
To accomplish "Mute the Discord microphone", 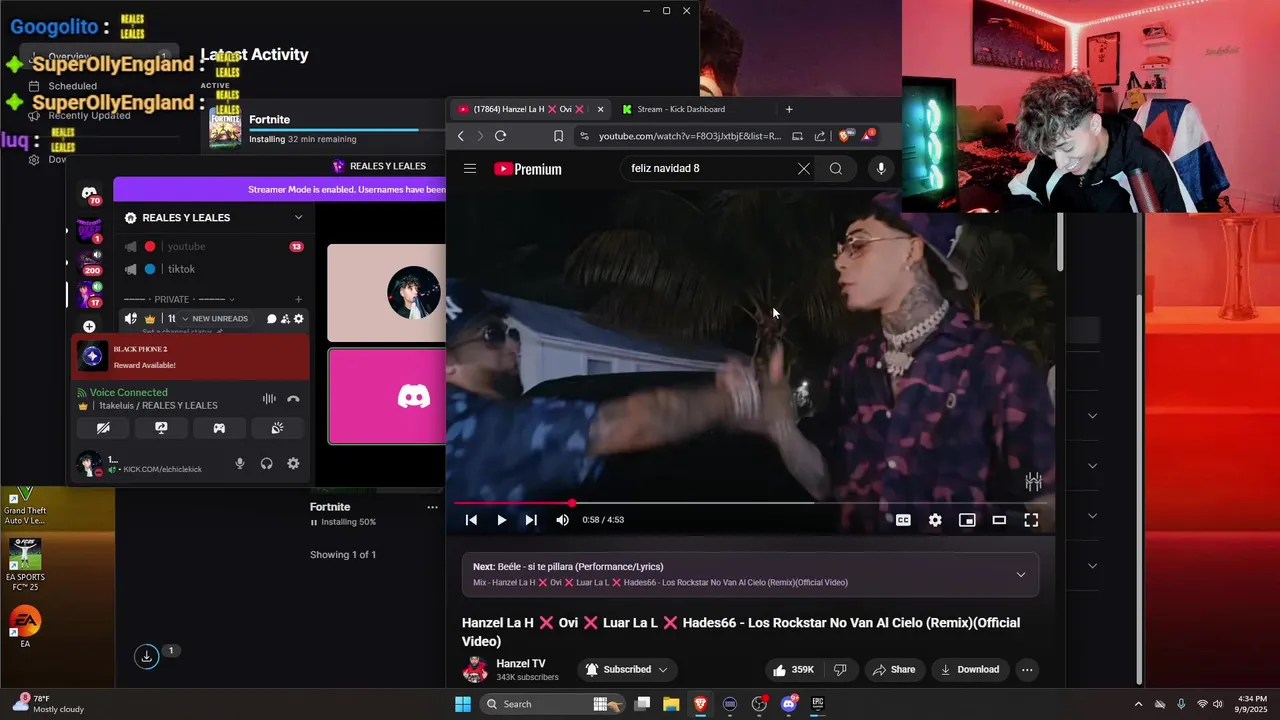I will point(240,464).
